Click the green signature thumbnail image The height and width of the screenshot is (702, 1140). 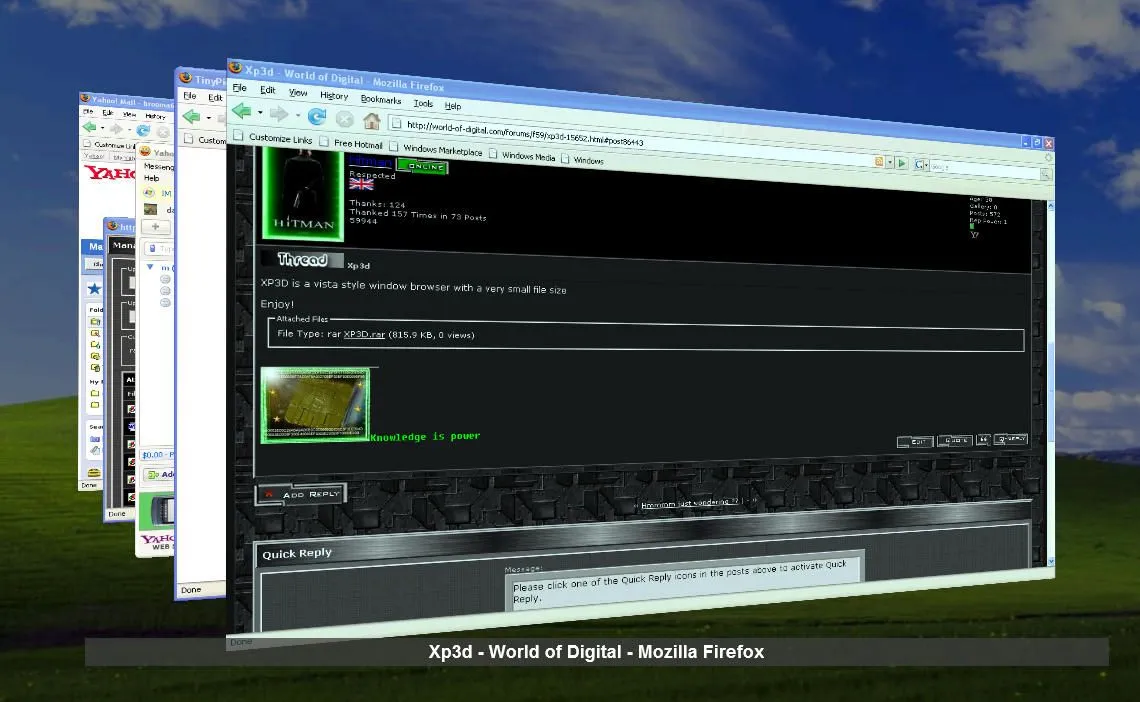[x=315, y=404]
